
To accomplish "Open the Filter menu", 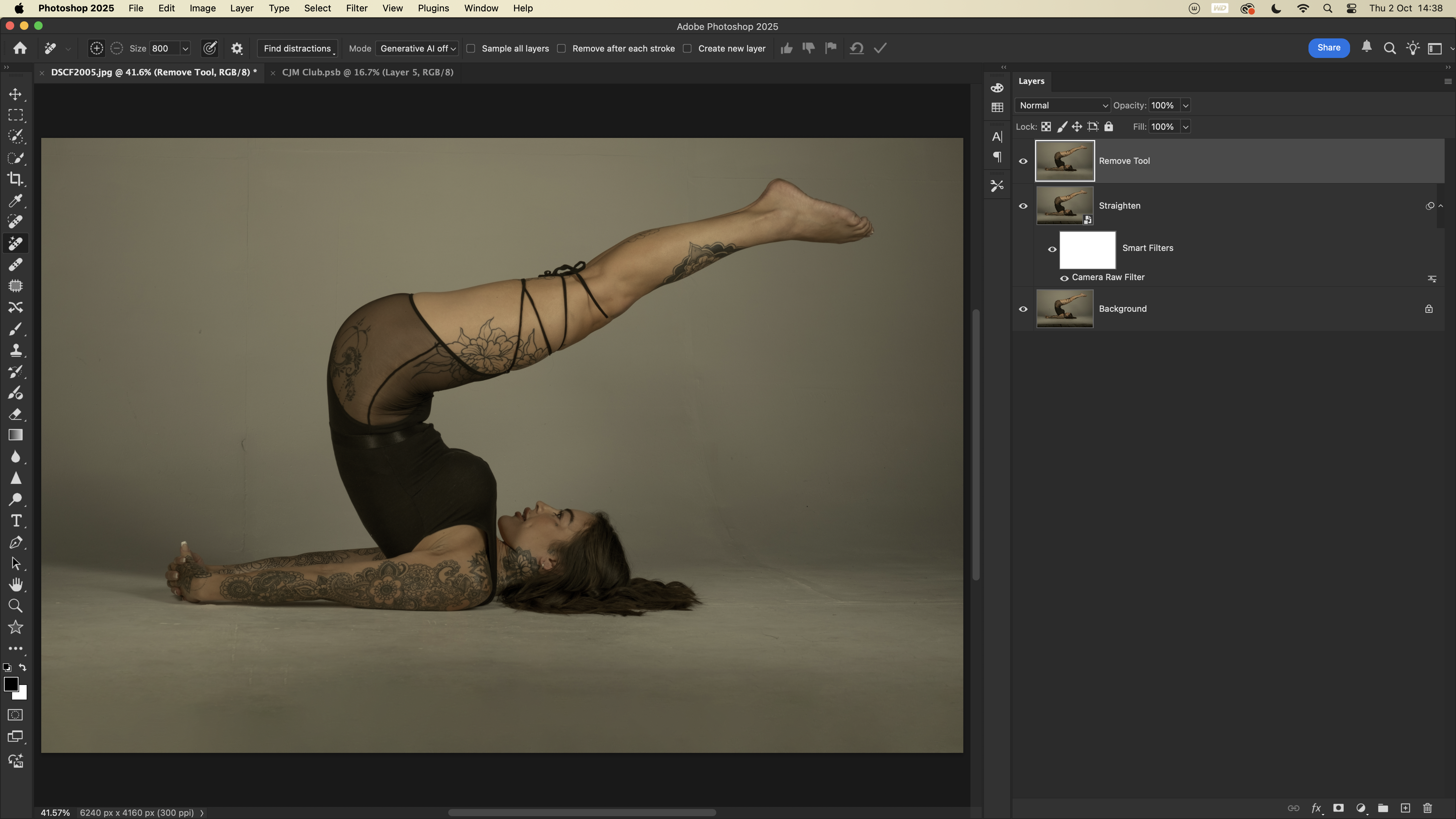I will 356,9.
